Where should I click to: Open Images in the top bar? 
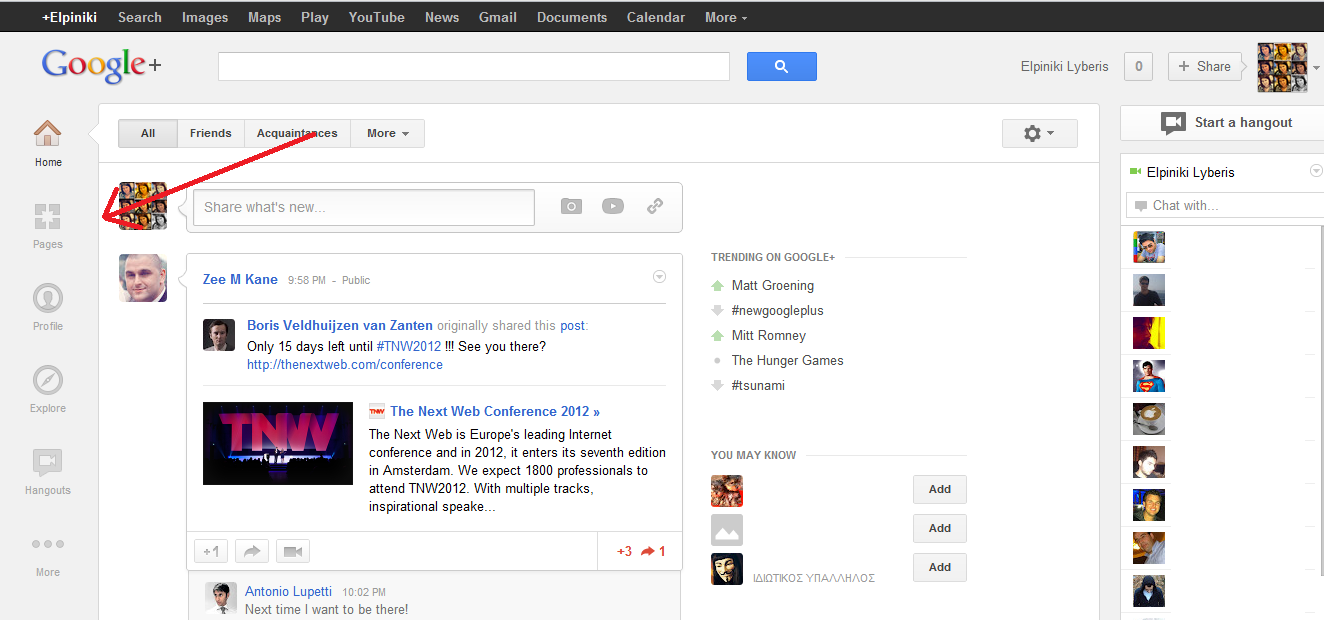(x=205, y=17)
